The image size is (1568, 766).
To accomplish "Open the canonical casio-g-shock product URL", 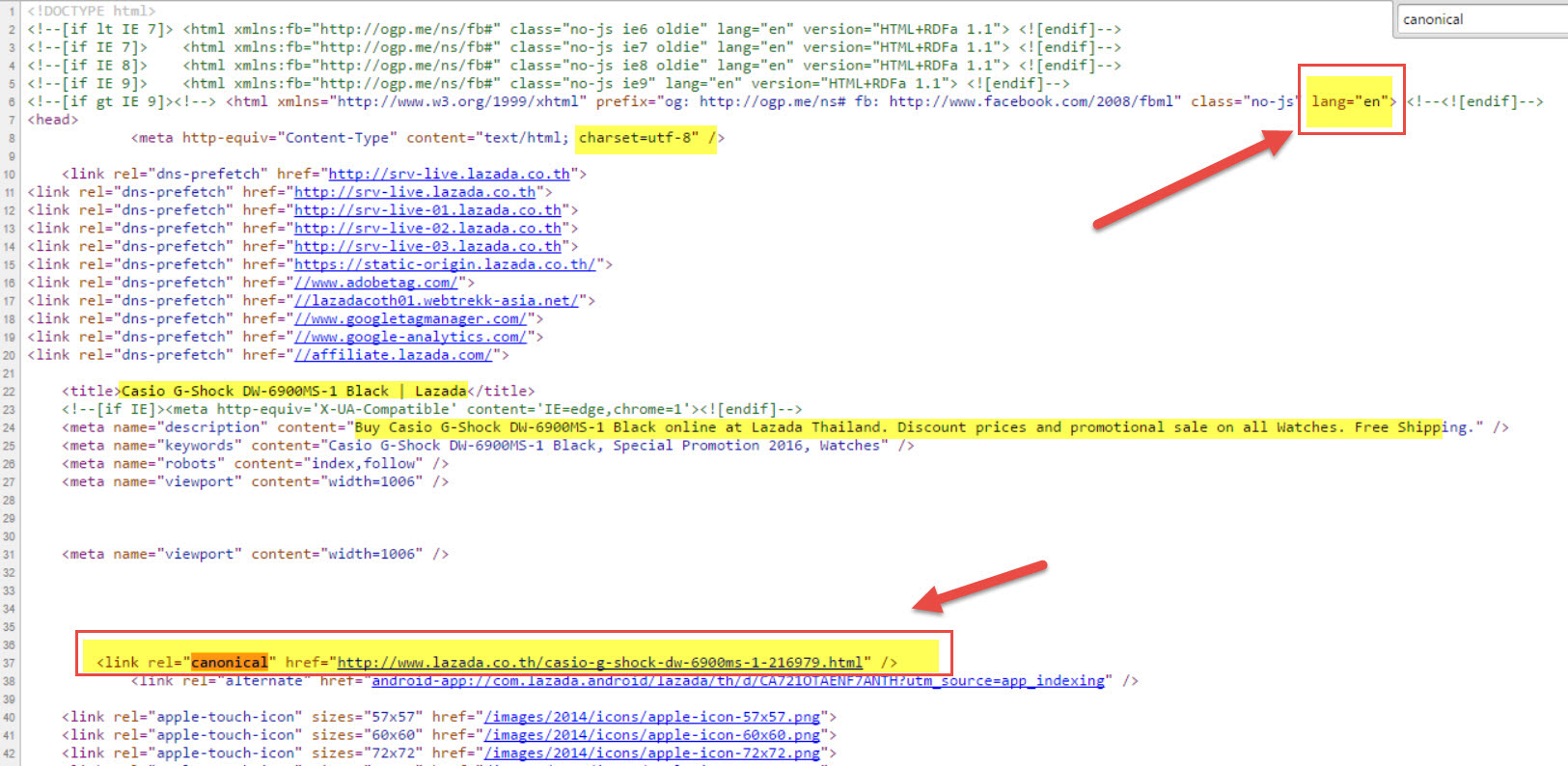I will click(x=599, y=663).
